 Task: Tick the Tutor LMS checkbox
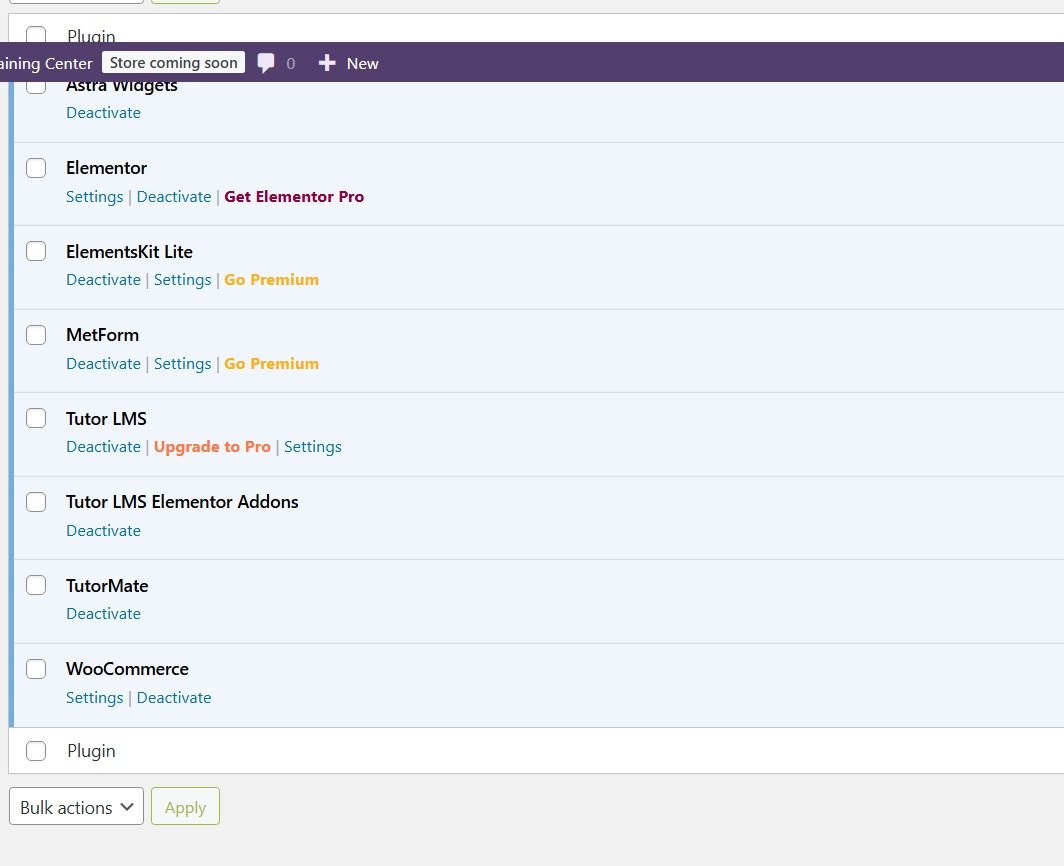click(36, 418)
